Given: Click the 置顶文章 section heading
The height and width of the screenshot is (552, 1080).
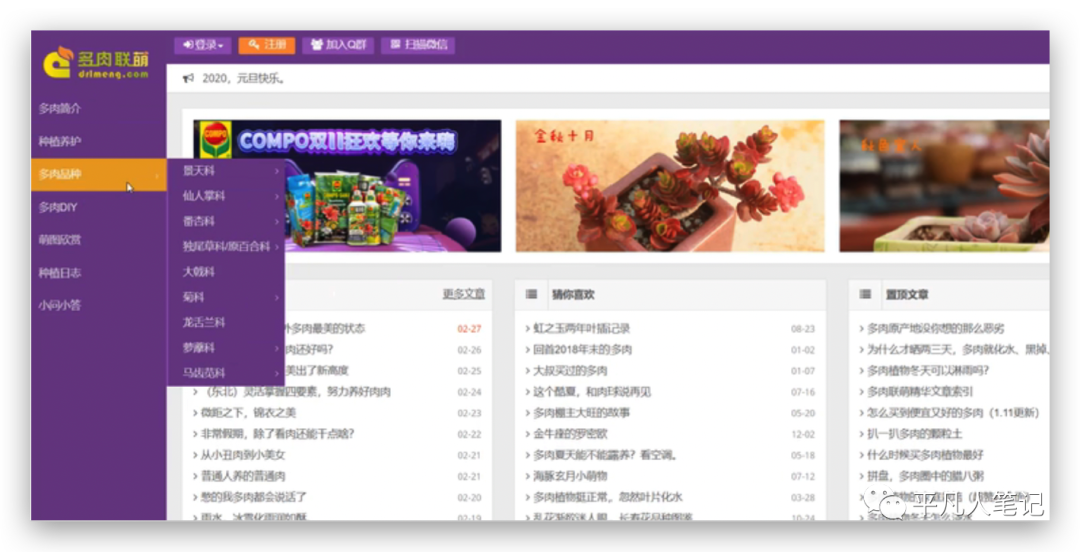Looking at the screenshot, I should [906, 294].
